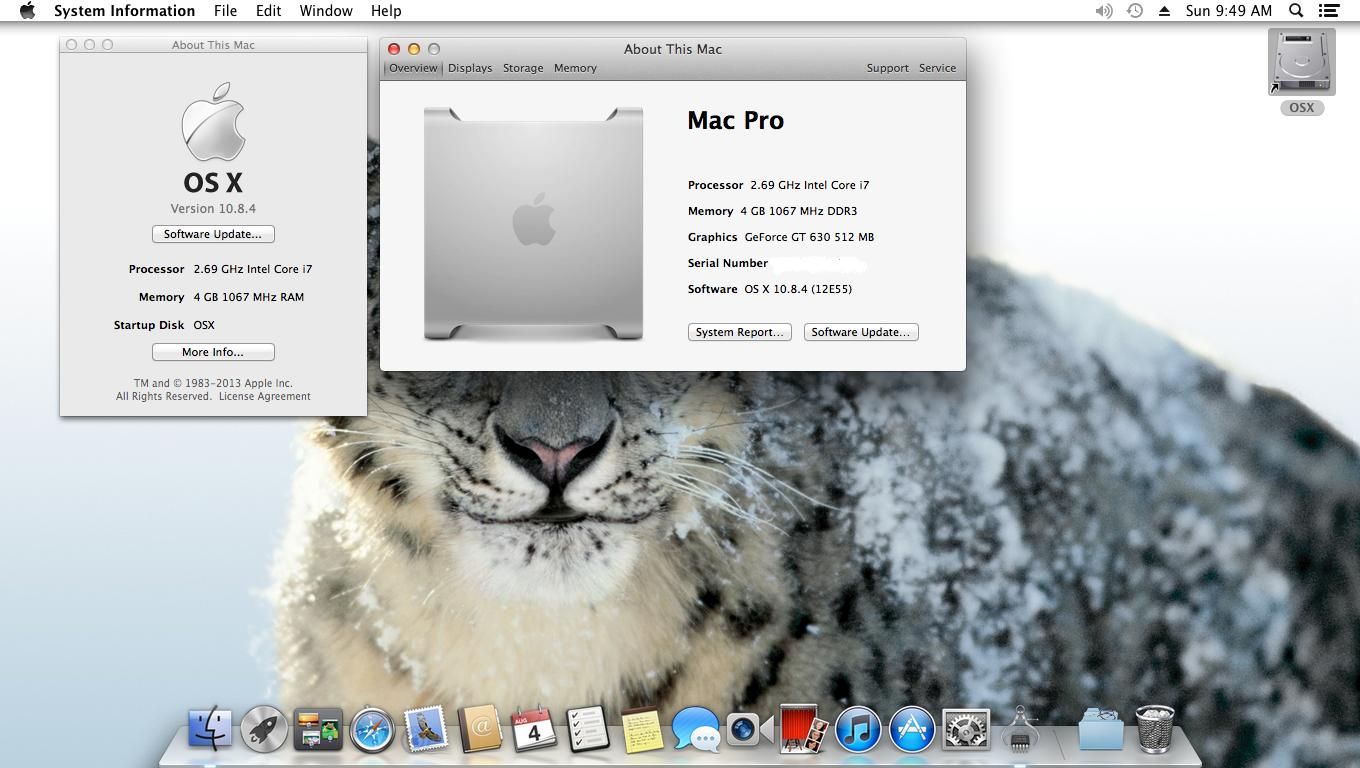The height and width of the screenshot is (768, 1360).
Task: Open the Help menu
Action: 386,11
